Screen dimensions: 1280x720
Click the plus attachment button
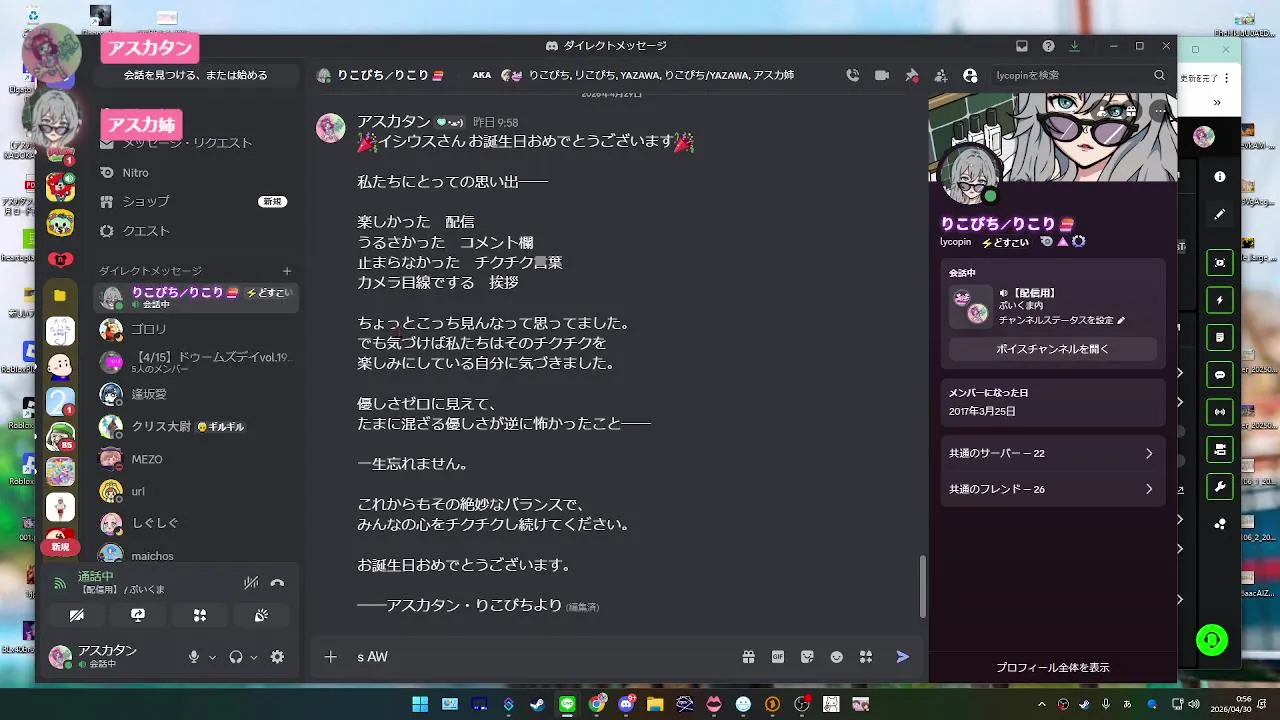(x=331, y=657)
